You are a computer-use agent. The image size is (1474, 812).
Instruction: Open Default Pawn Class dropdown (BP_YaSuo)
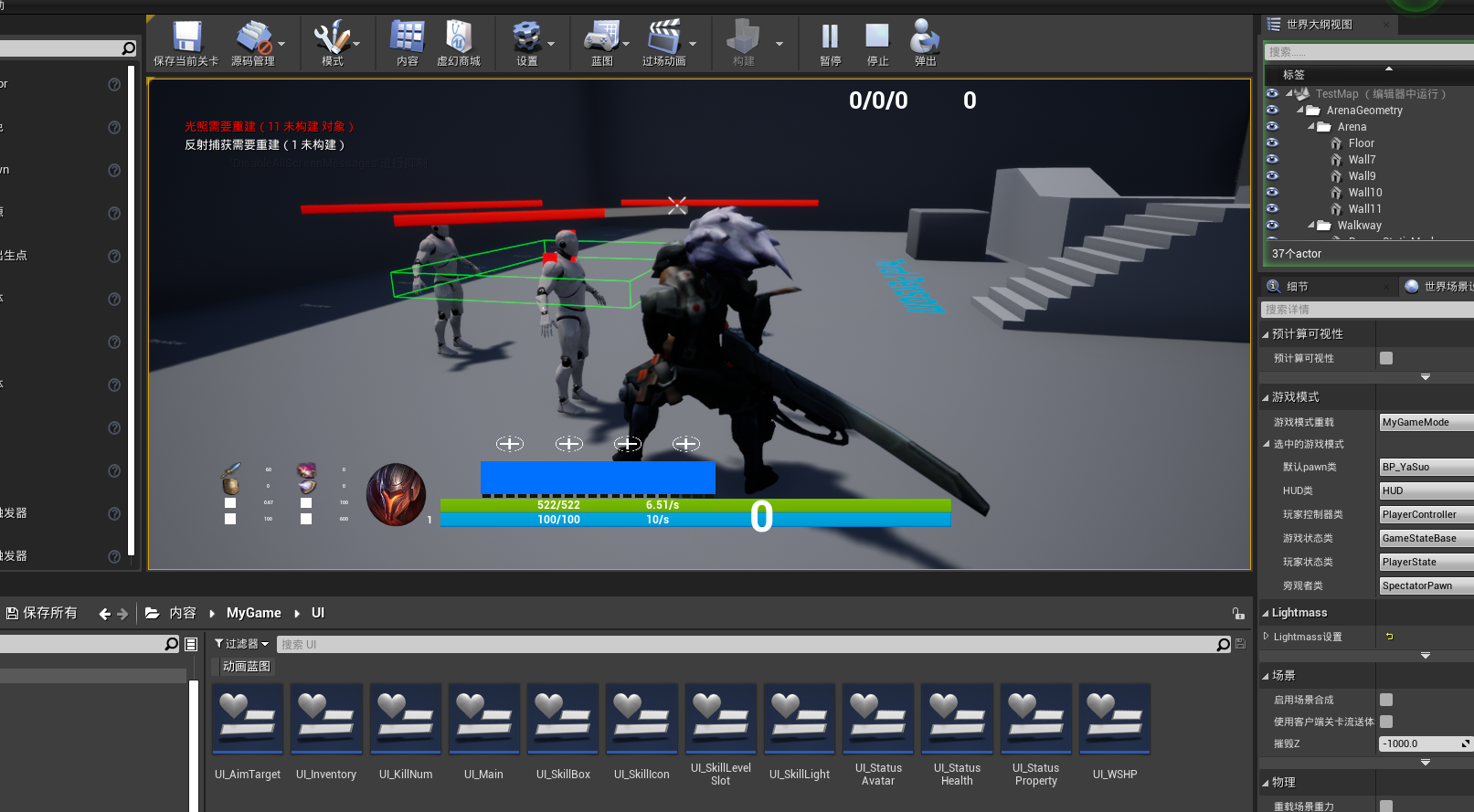pos(1426,467)
